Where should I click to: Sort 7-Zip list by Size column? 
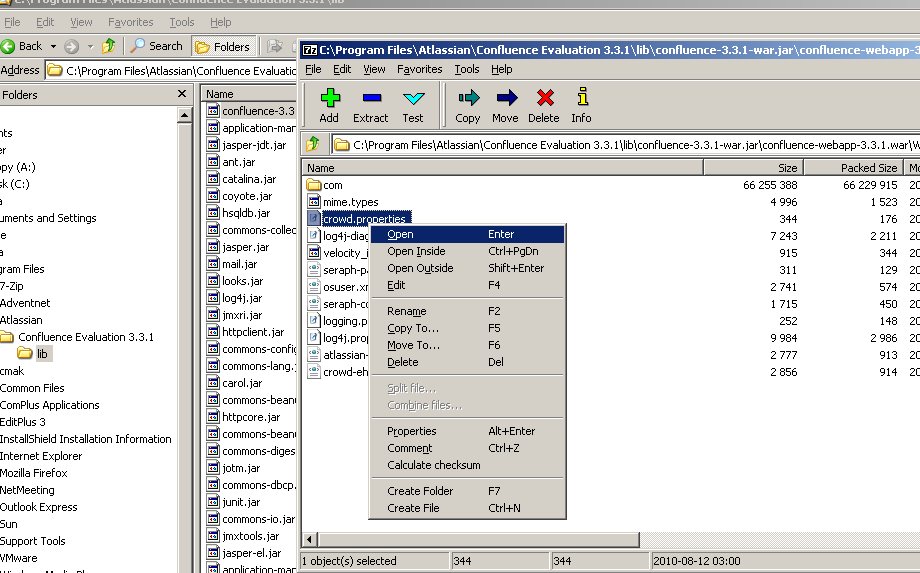click(x=753, y=168)
